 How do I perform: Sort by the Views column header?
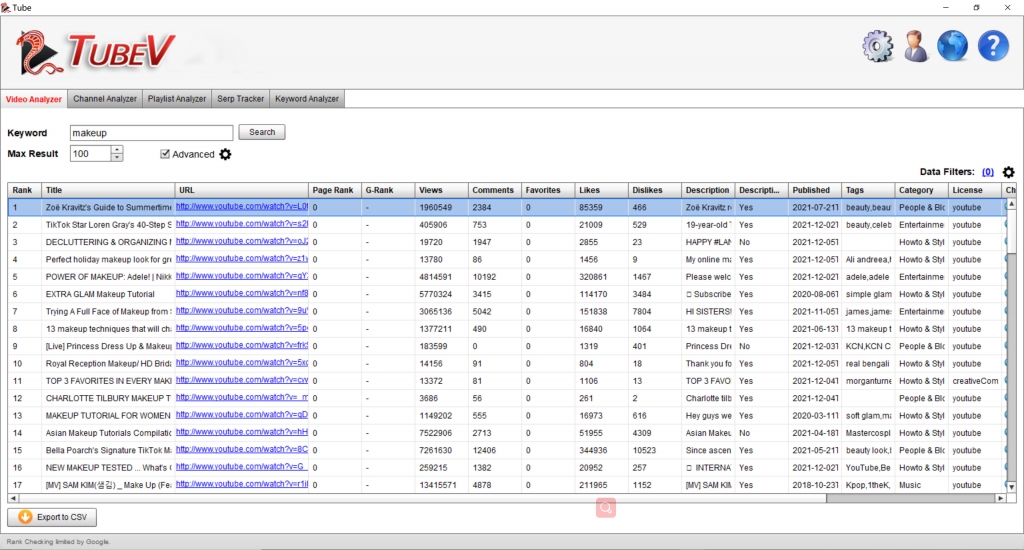pos(441,190)
